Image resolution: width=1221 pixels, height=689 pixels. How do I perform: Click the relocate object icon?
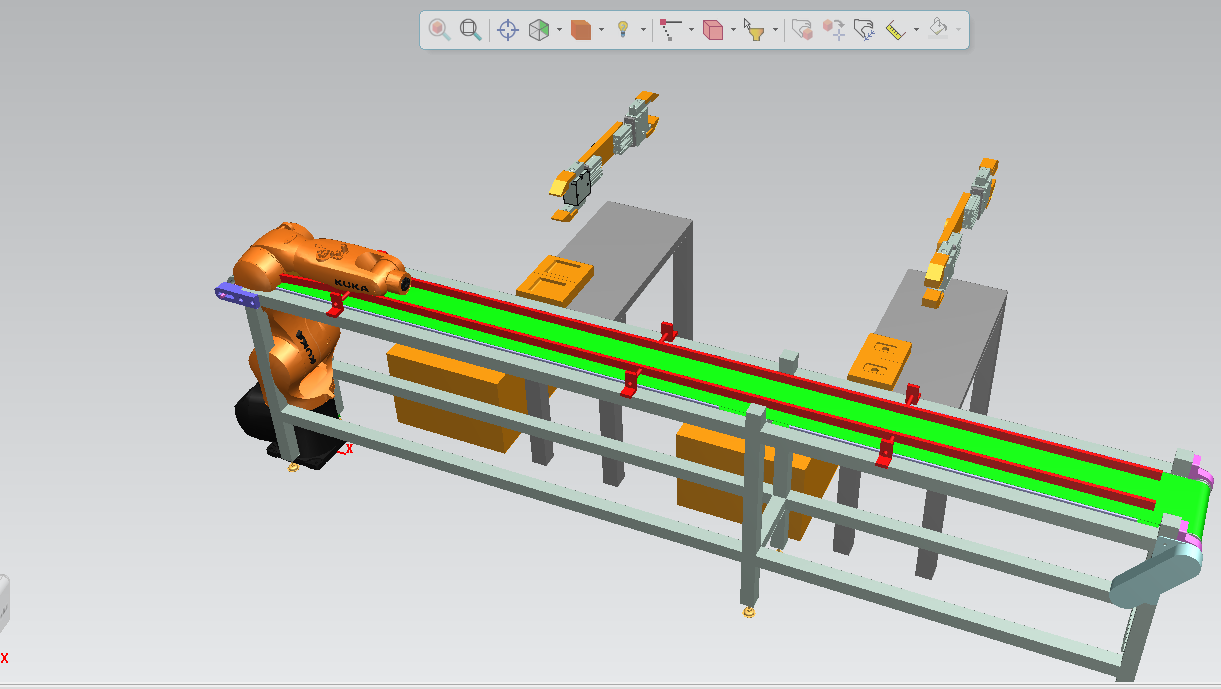tap(833, 30)
